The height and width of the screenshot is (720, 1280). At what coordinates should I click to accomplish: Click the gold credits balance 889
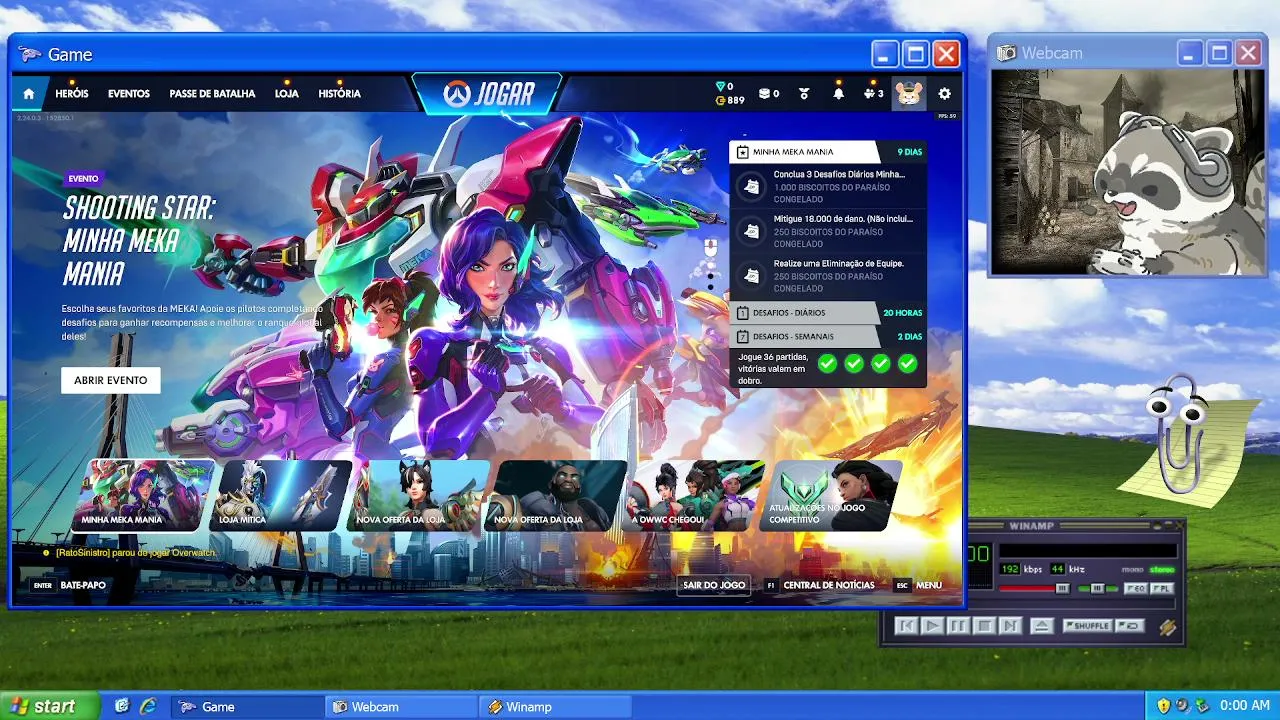coord(730,101)
